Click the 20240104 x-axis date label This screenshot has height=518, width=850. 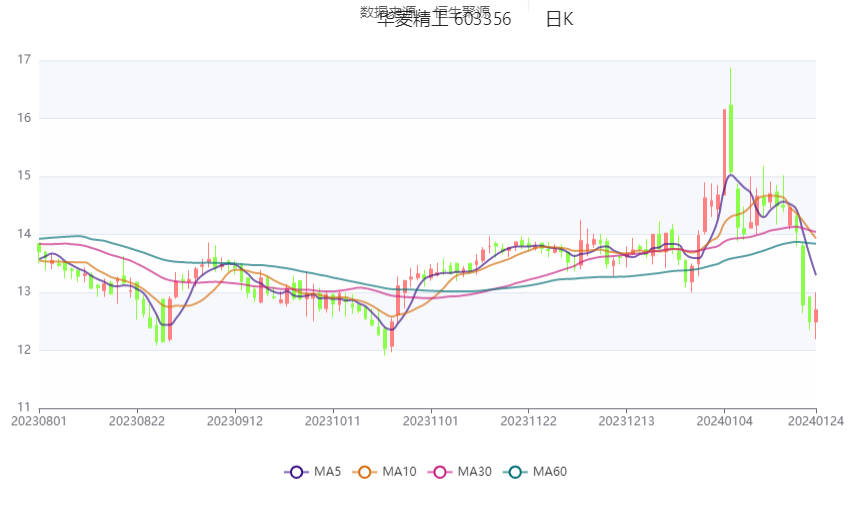(724, 421)
